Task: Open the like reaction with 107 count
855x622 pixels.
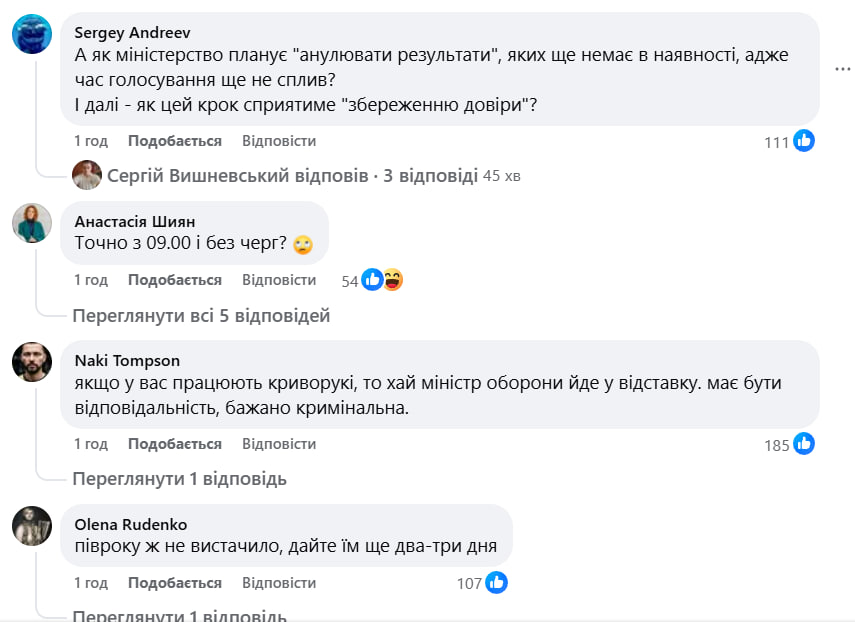Action: [497, 582]
